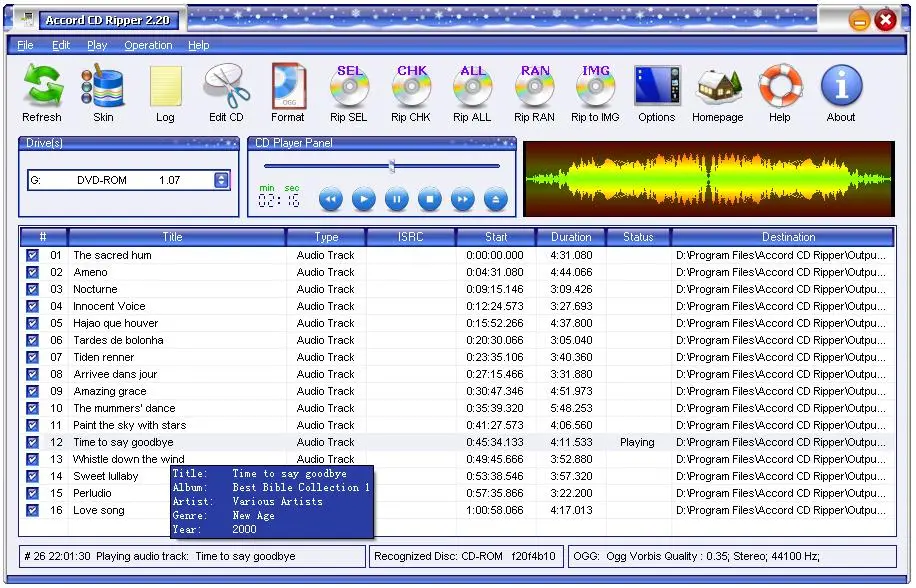Open the Options icon
The height and width of the screenshot is (588, 916).
[x=657, y=86]
